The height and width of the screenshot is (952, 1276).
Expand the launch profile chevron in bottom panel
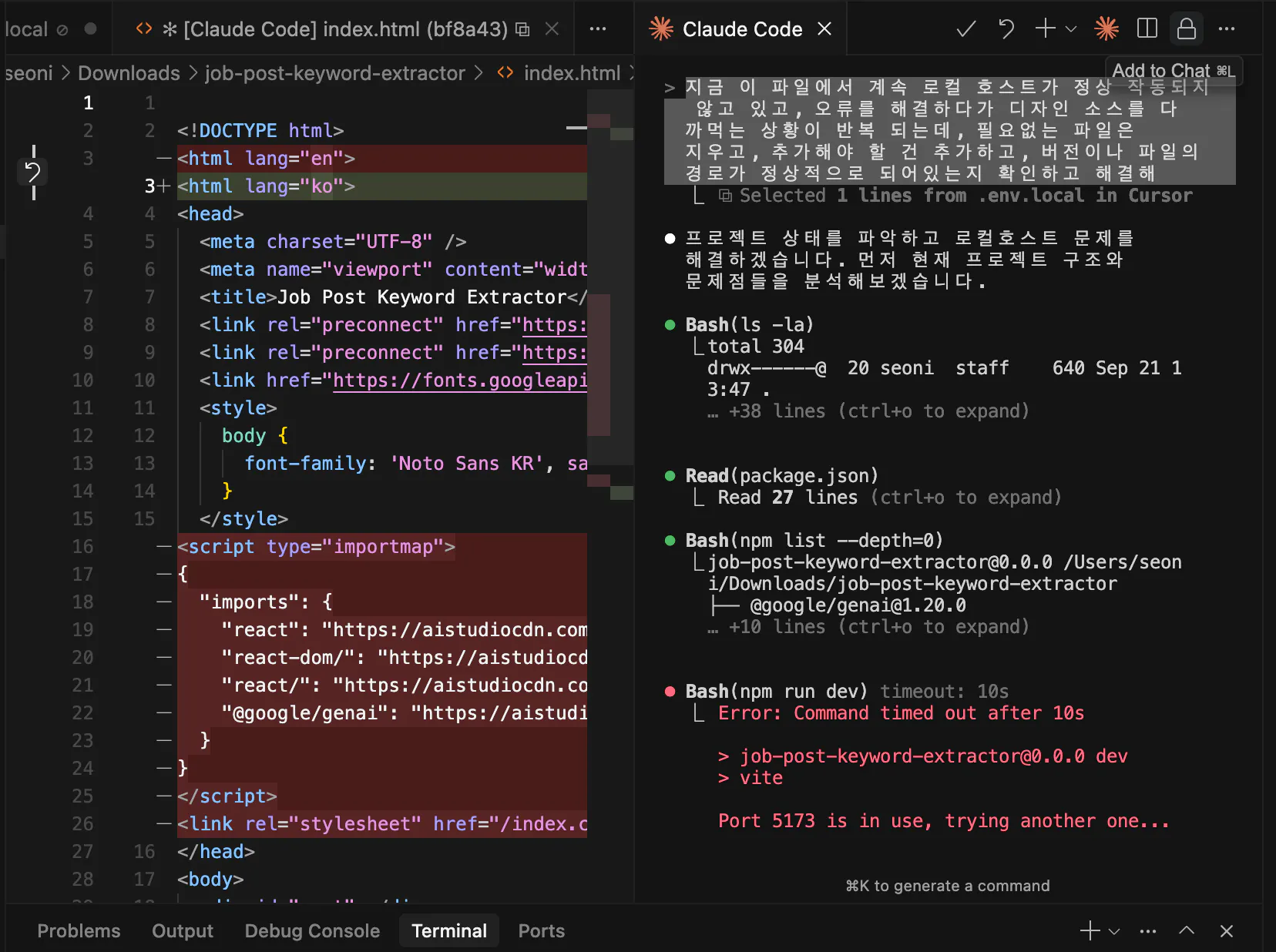click(x=1114, y=931)
